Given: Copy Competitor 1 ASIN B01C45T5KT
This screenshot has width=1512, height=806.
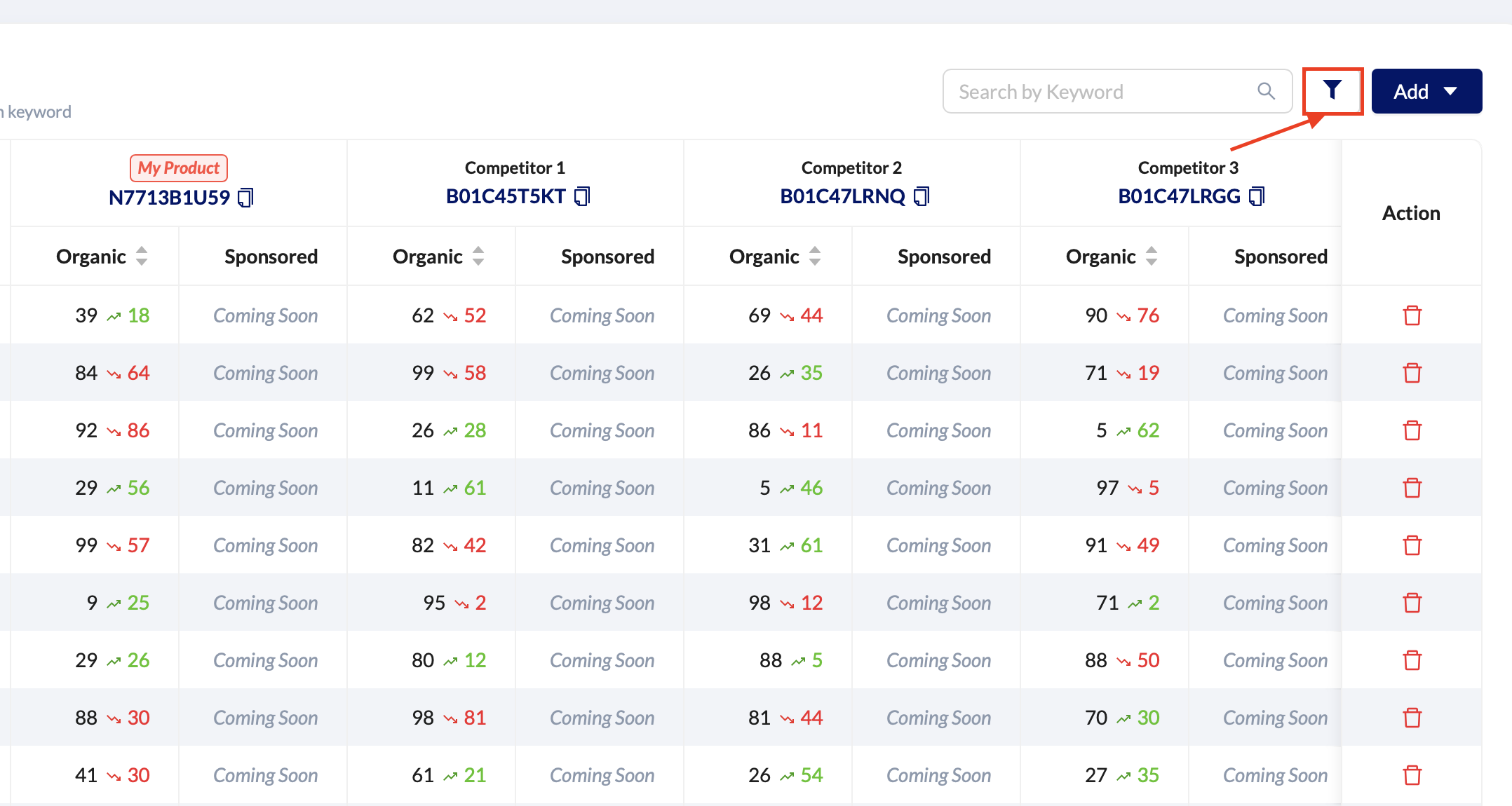Looking at the screenshot, I should [582, 196].
